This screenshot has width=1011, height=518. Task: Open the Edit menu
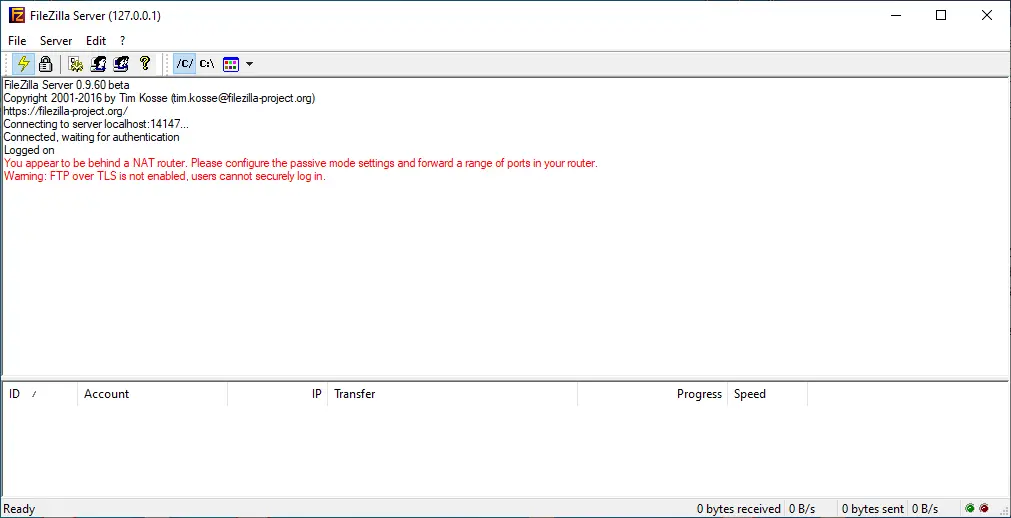pyautogui.click(x=96, y=41)
